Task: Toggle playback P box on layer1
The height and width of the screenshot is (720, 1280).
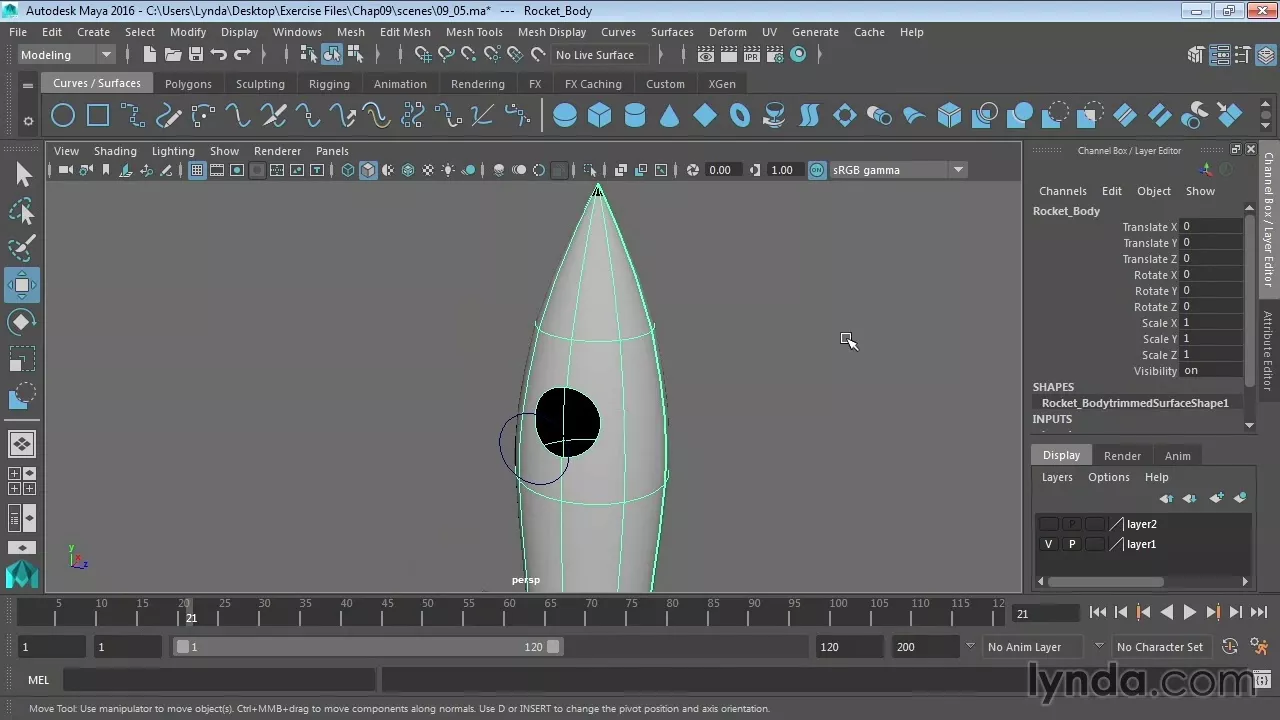Action: [1072, 544]
